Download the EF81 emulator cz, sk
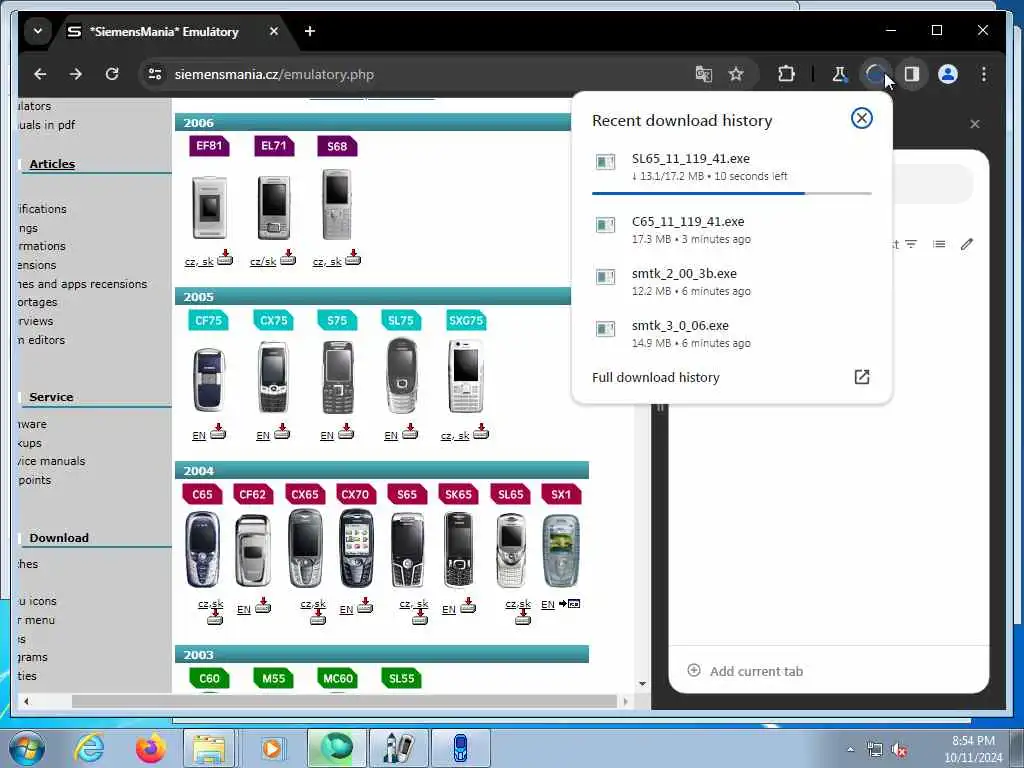This screenshot has height=768, width=1024. 208,259
